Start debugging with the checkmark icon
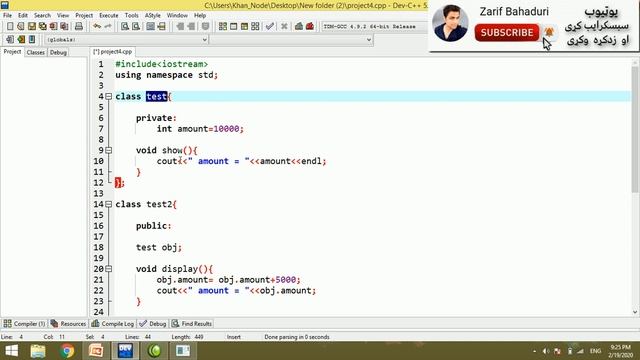The width and height of the screenshot is (640, 360). click(x=269, y=27)
